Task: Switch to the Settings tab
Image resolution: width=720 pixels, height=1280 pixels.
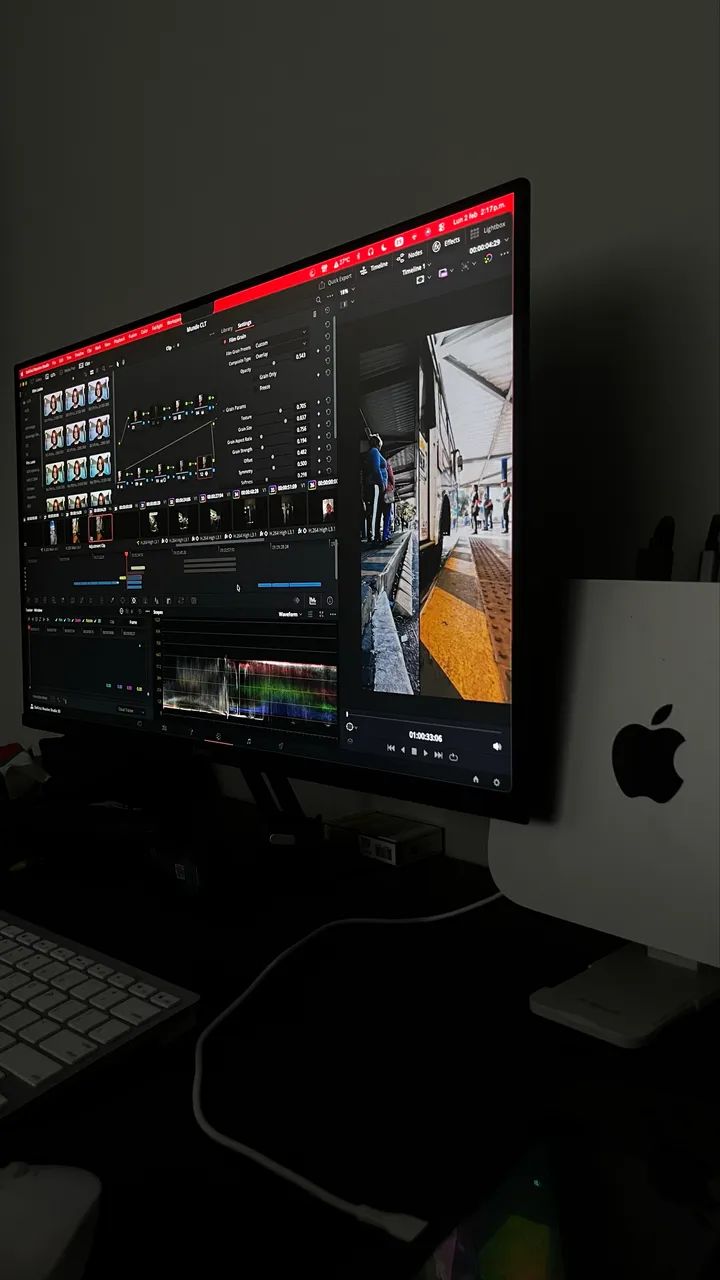Action: tap(244, 324)
